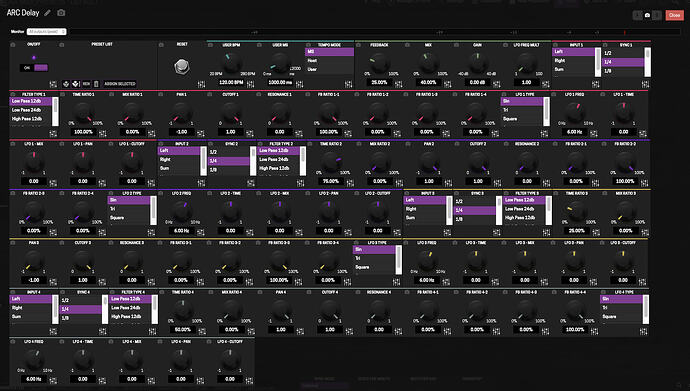Image resolution: width=690 pixels, height=391 pixels.
Task: Click the snapshot icon beside CUTOFF 1 label
Action: [x=209, y=94]
